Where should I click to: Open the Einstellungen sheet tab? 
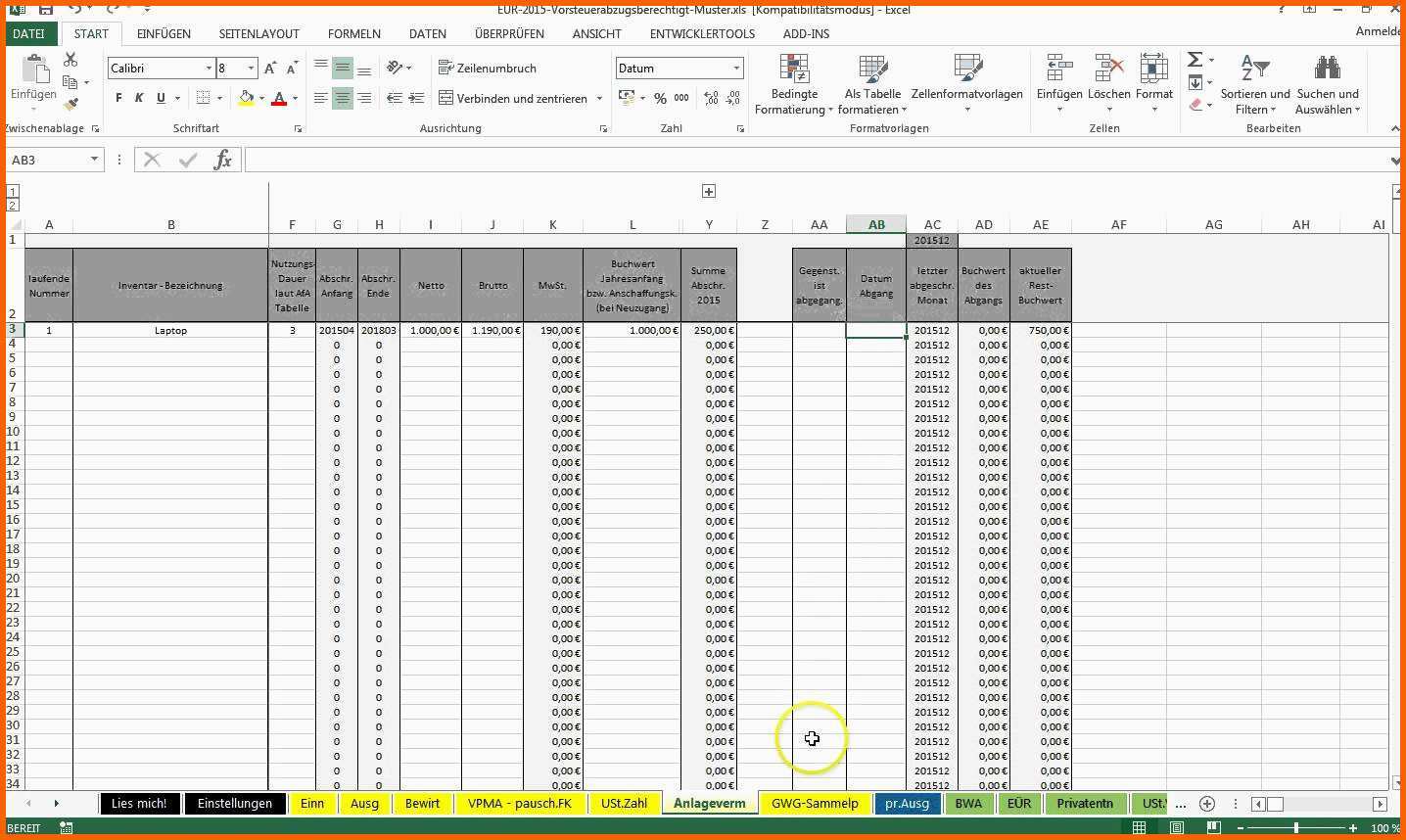click(235, 804)
